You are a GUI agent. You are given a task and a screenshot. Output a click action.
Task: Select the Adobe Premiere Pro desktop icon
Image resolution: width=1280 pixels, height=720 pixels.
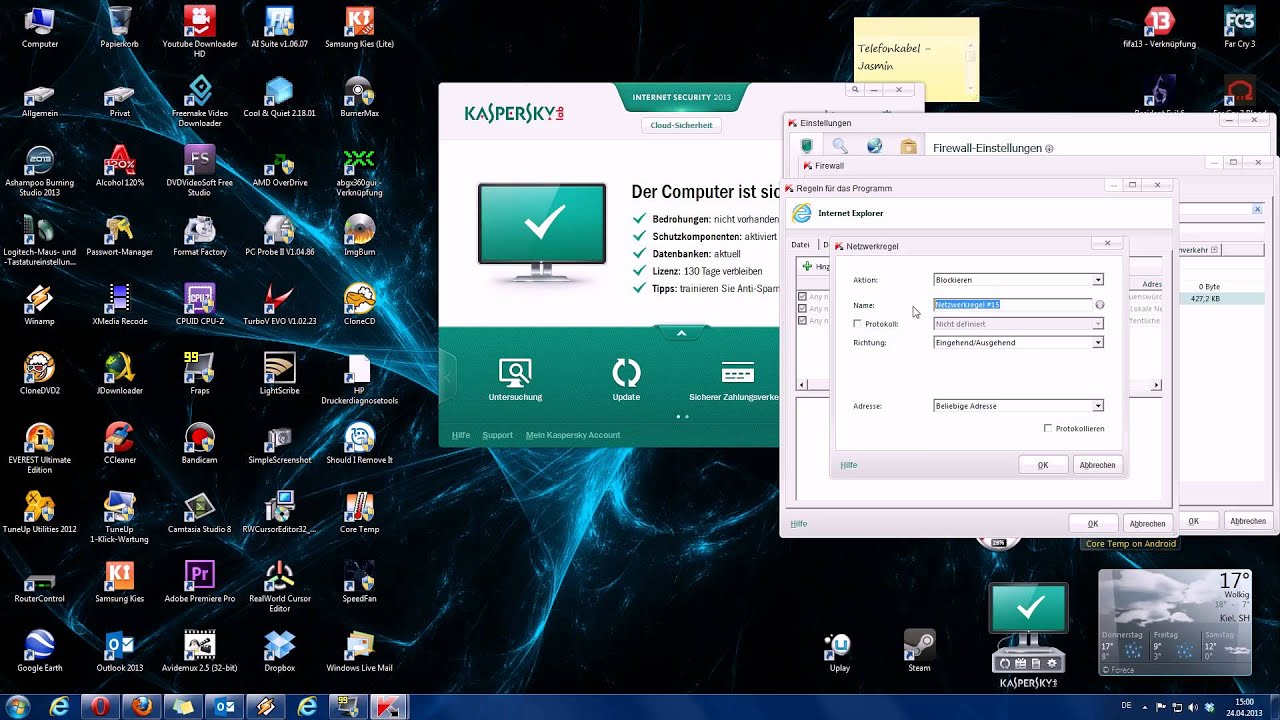click(199, 581)
